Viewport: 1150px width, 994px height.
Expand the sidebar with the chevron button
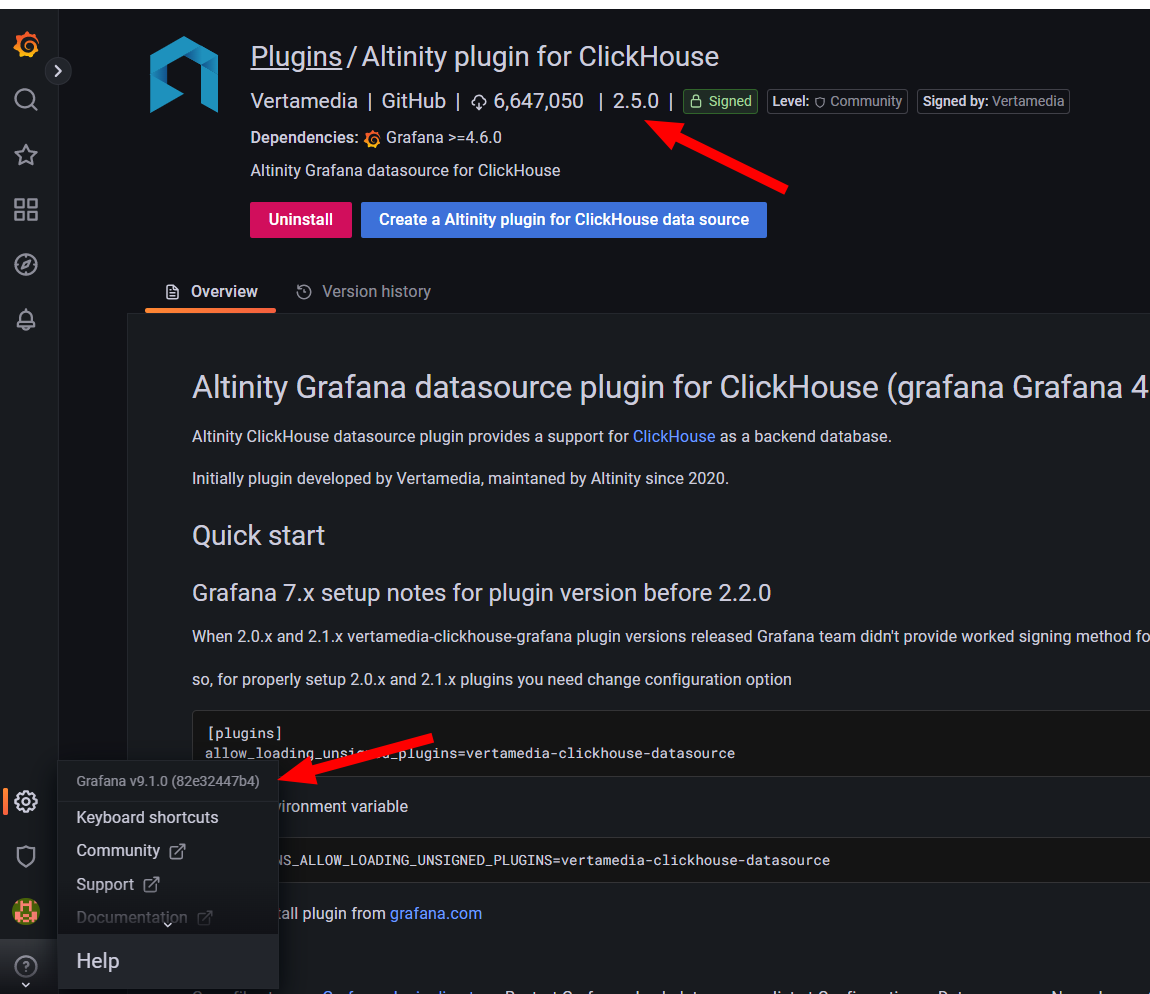58,71
